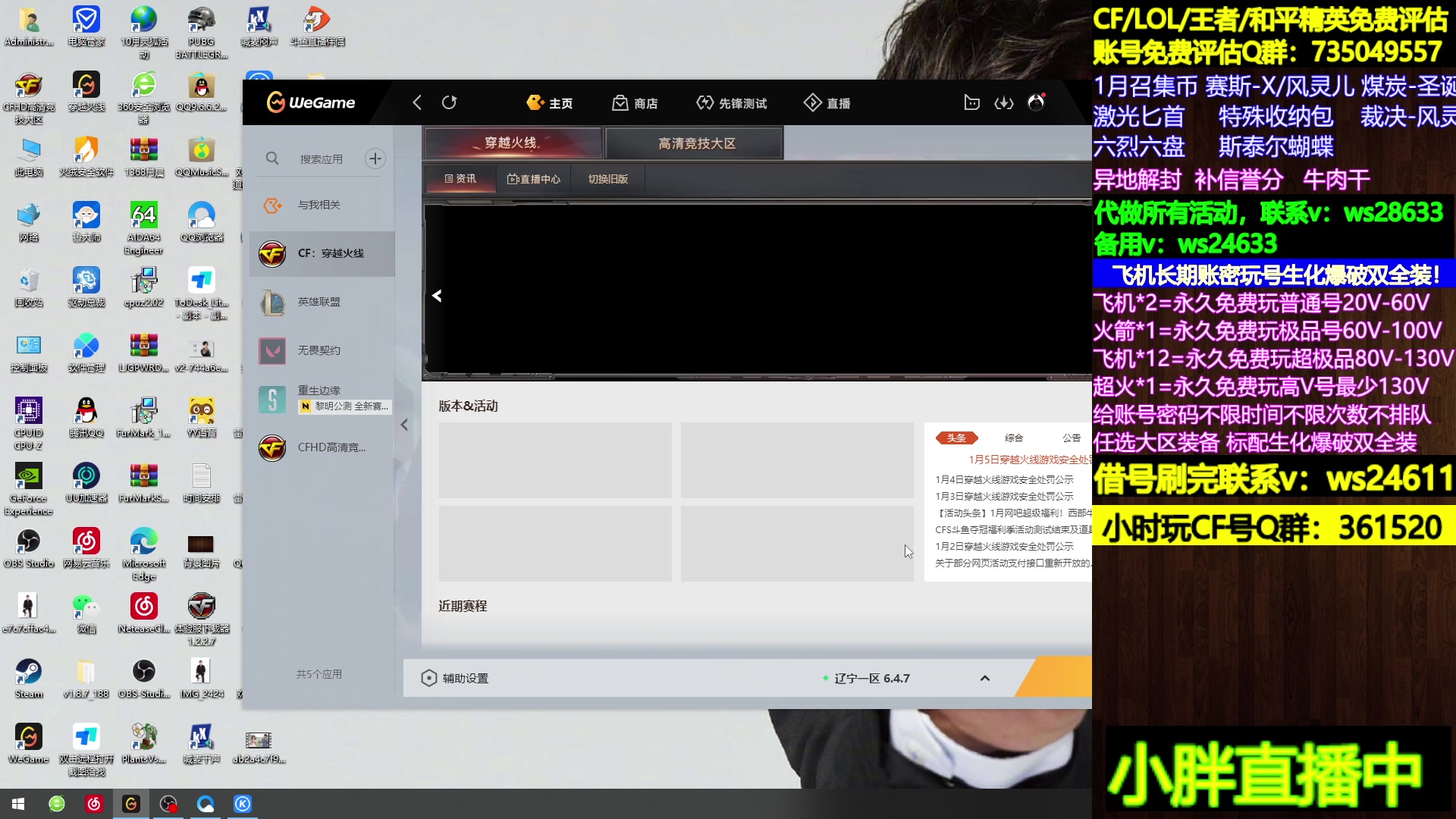Refresh the WeGame page
Image resolution: width=1456 pixels, height=819 pixels.
click(x=450, y=102)
